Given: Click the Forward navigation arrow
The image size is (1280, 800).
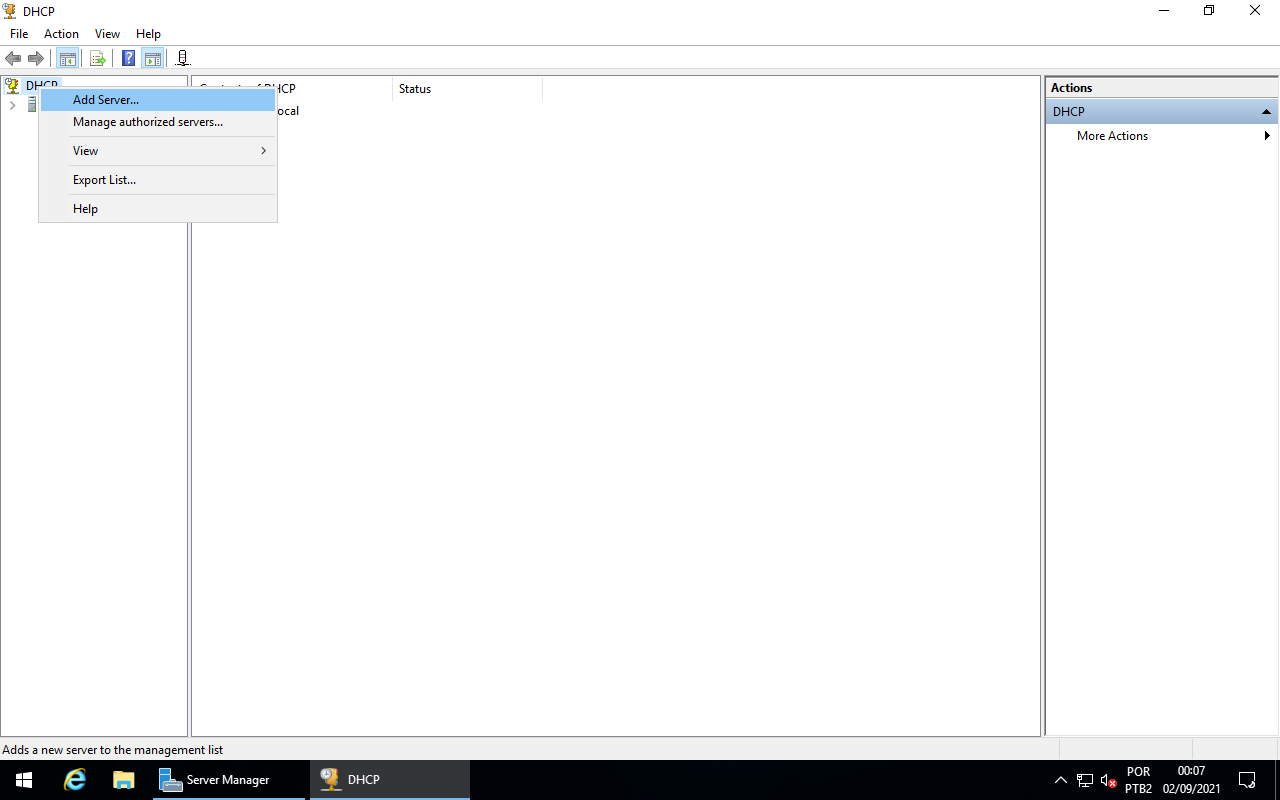Looking at the screenshot, I should [36, 58].
